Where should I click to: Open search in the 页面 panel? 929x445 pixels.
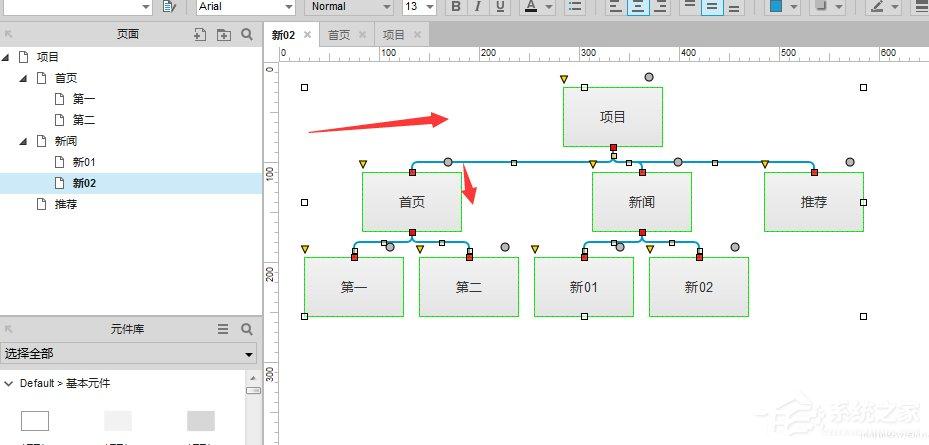247,34
